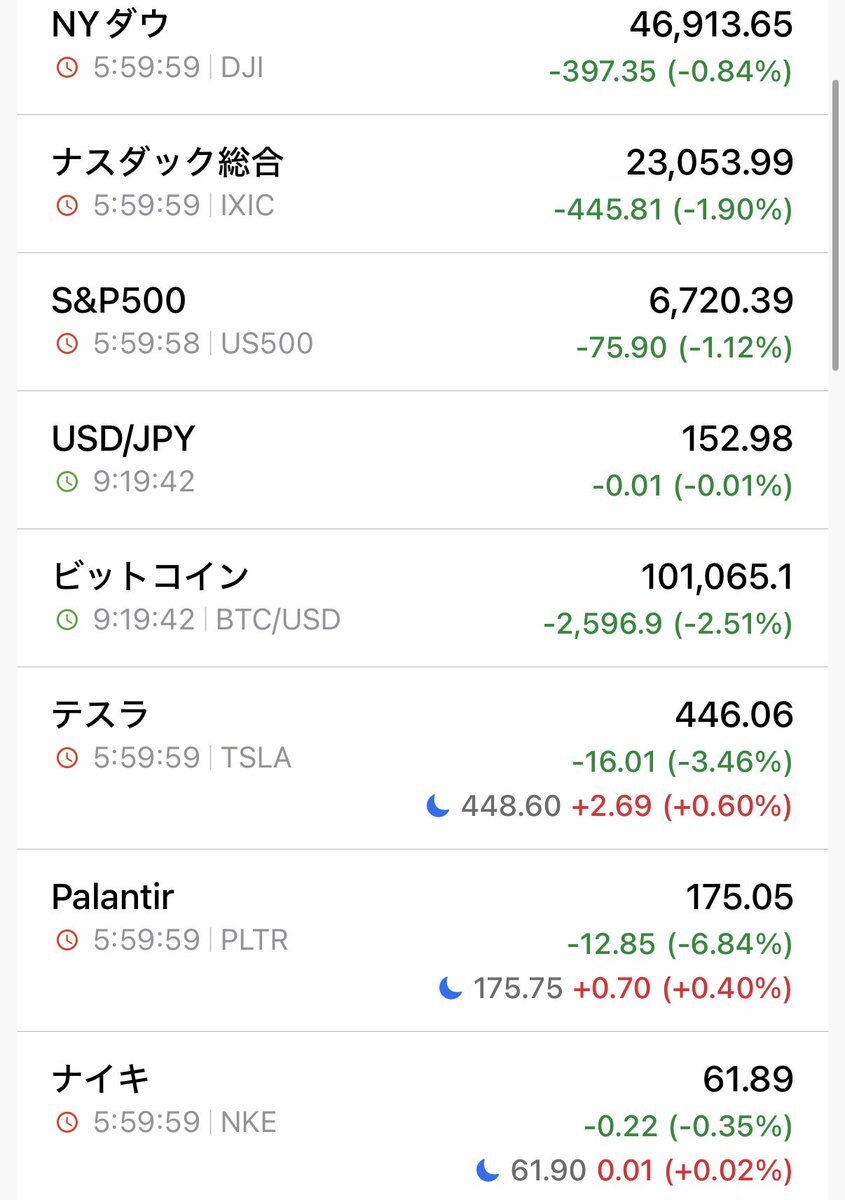Click the blue moon after-hours icon for Nike

(487, 1169)
